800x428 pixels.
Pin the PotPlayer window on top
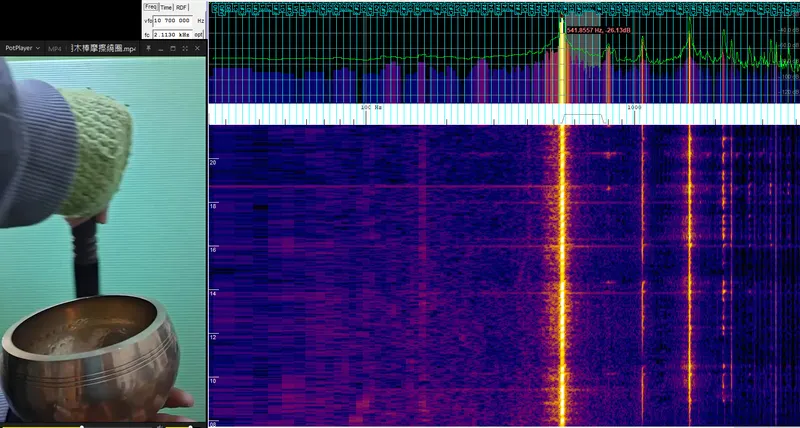pos(146,48)
